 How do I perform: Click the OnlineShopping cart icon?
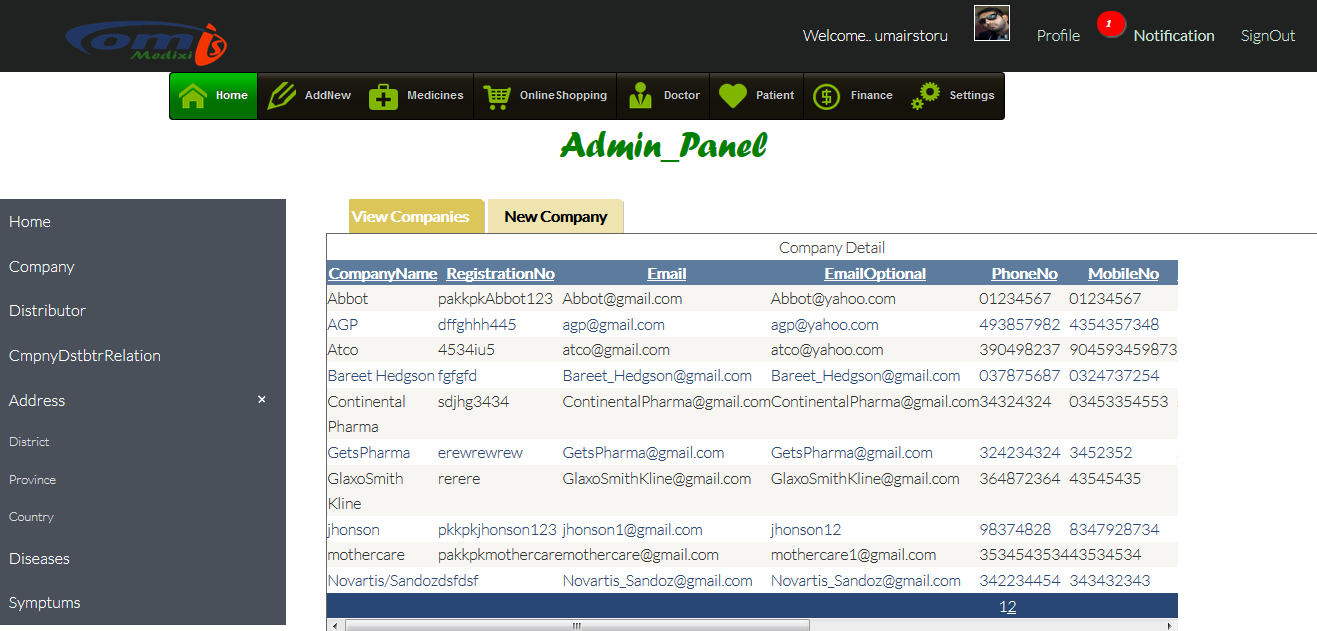click(x=497, y=97)
